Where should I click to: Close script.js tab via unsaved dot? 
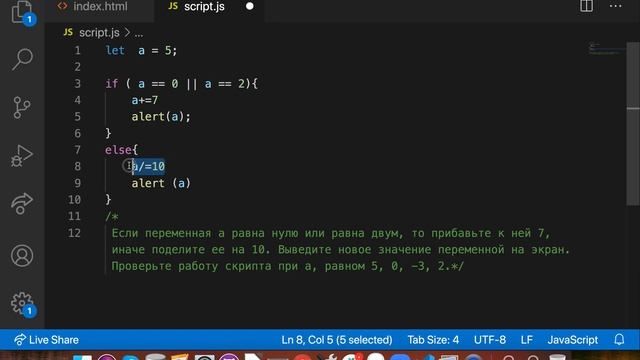coord(250,7)
